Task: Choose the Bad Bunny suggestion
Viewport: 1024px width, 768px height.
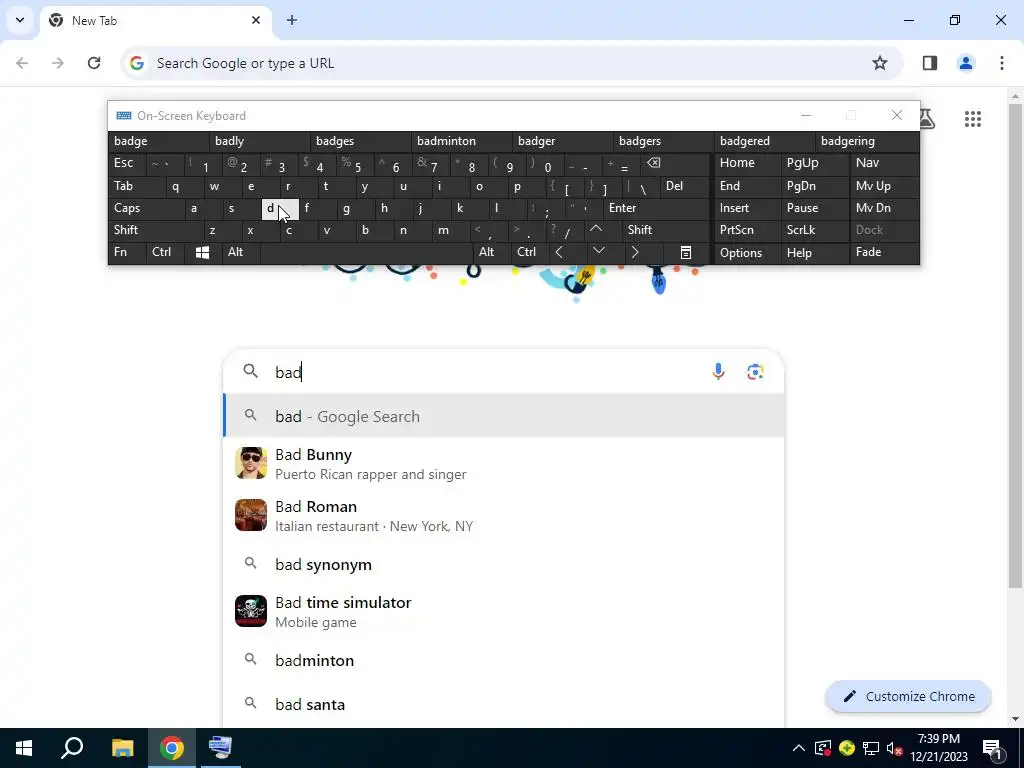Action: 504,464
